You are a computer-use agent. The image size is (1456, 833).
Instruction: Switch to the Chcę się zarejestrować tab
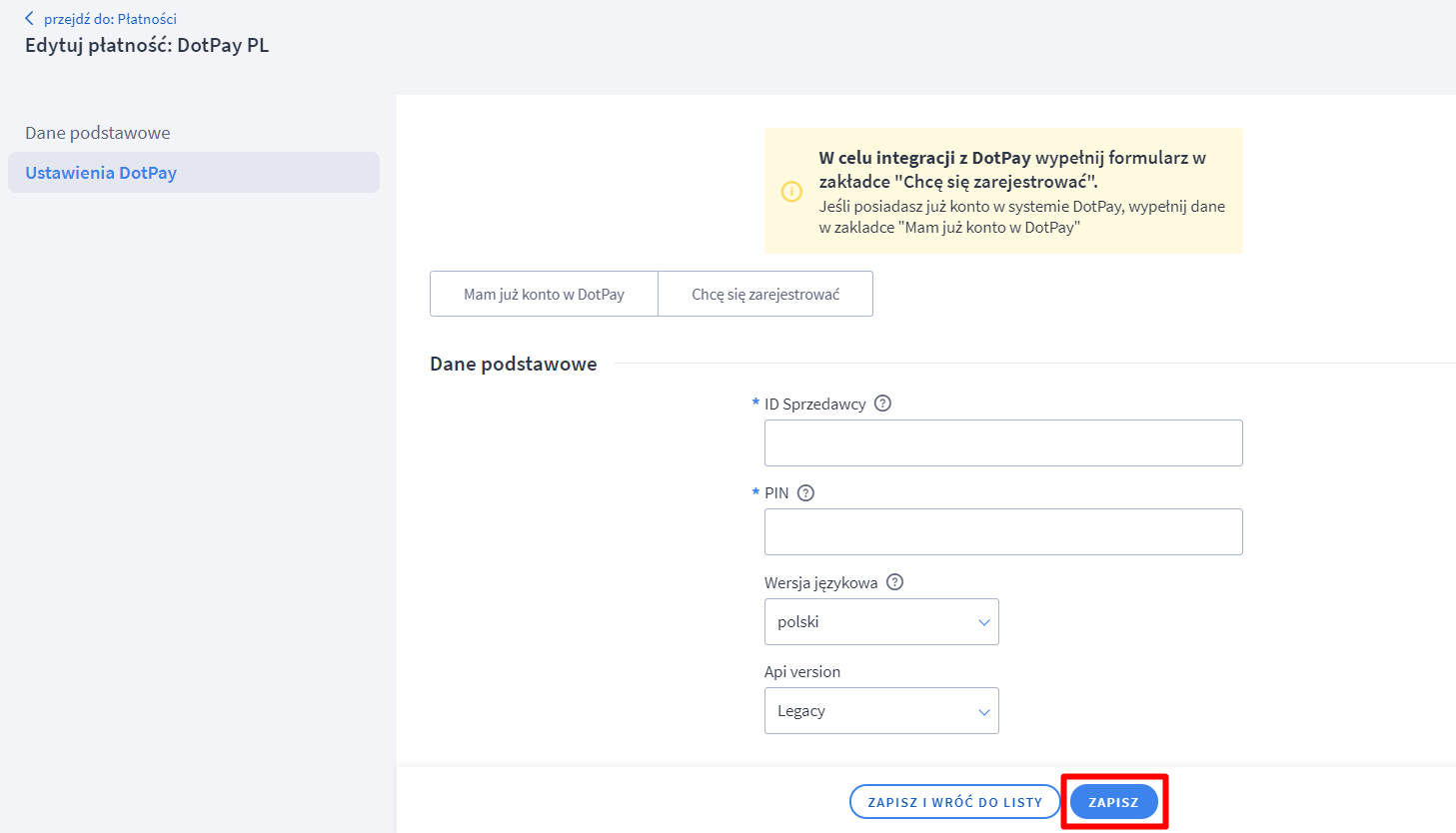pos(765,294)
